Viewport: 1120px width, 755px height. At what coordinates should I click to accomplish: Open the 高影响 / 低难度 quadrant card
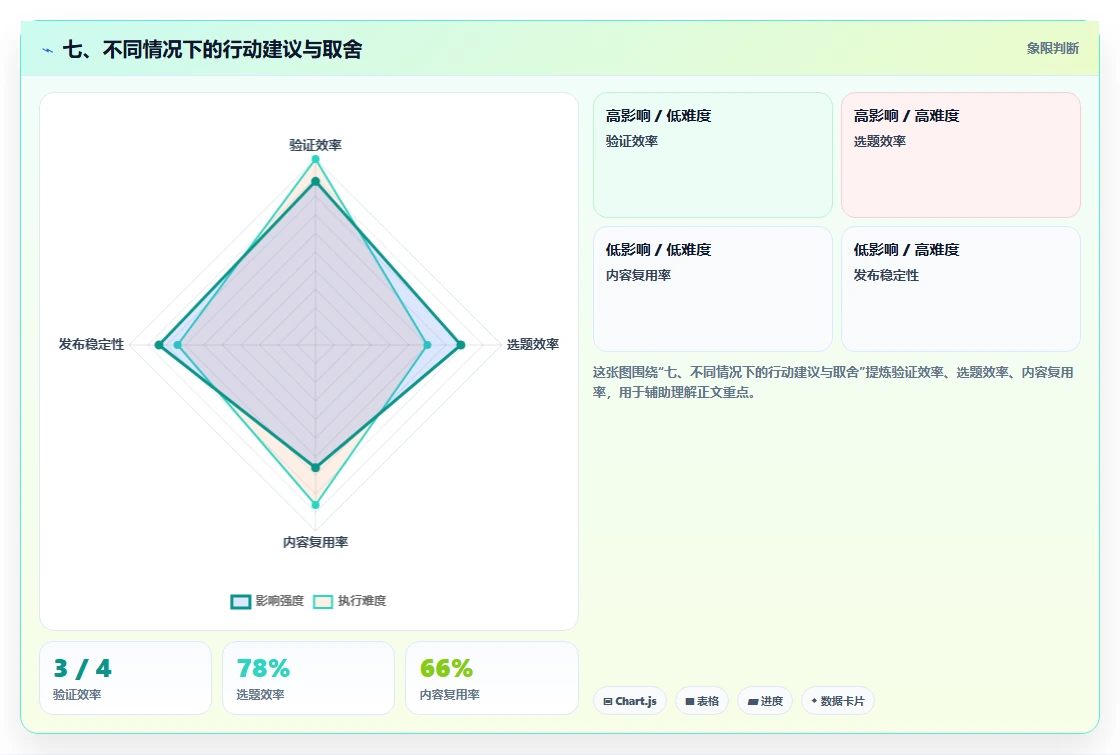click(x=713, y=155)
